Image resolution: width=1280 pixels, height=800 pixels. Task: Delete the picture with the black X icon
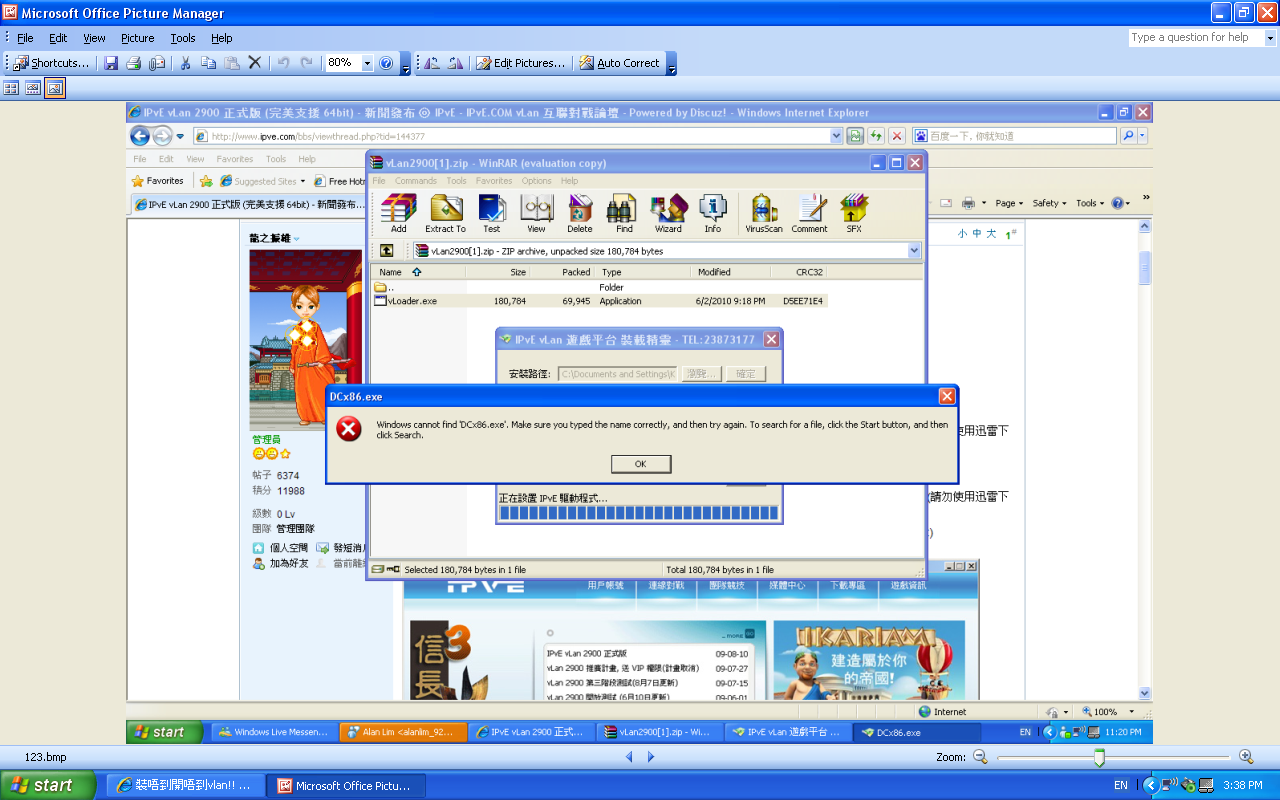tap(255, 63)
